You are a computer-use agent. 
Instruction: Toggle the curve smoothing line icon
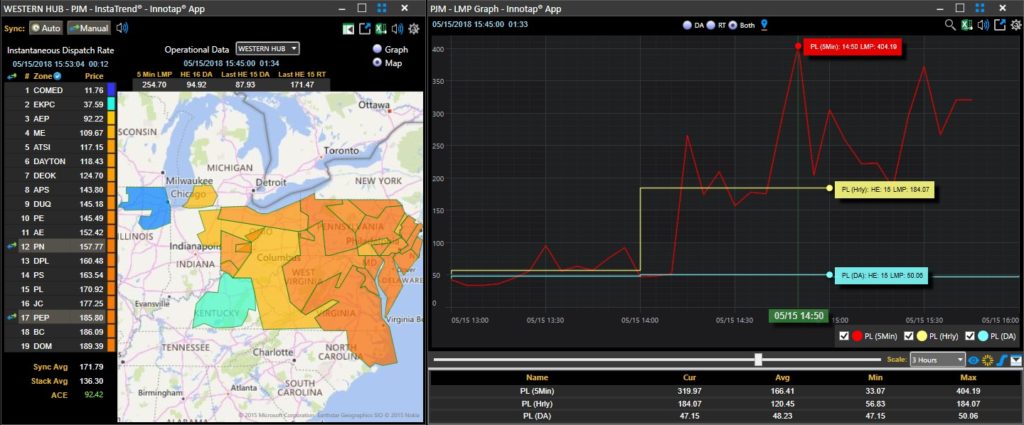click(1002, 360)
